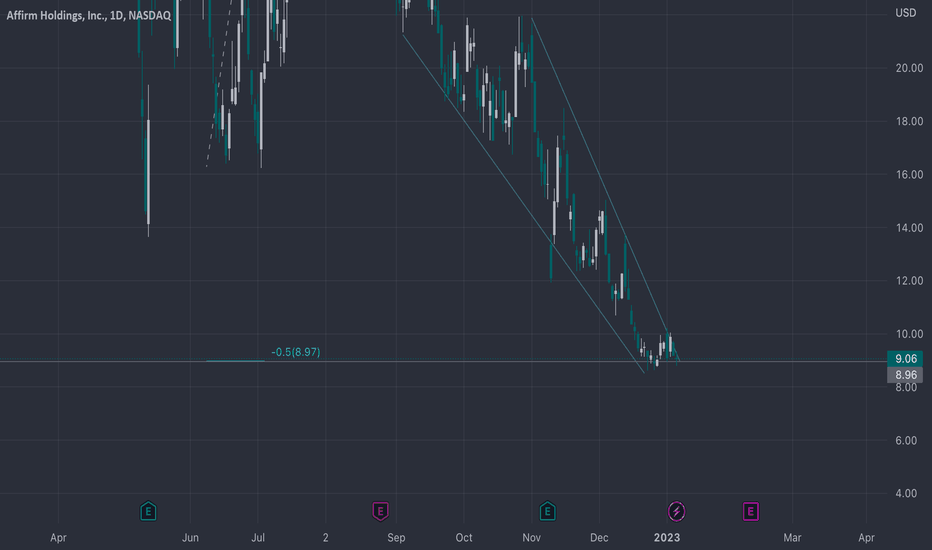
Task: Open the purple earnings marker near September
Action: tap(380, 511)
